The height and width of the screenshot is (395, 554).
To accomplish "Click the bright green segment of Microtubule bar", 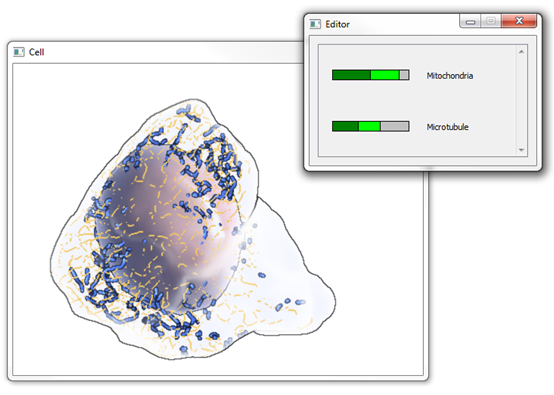I will (369, 126).
